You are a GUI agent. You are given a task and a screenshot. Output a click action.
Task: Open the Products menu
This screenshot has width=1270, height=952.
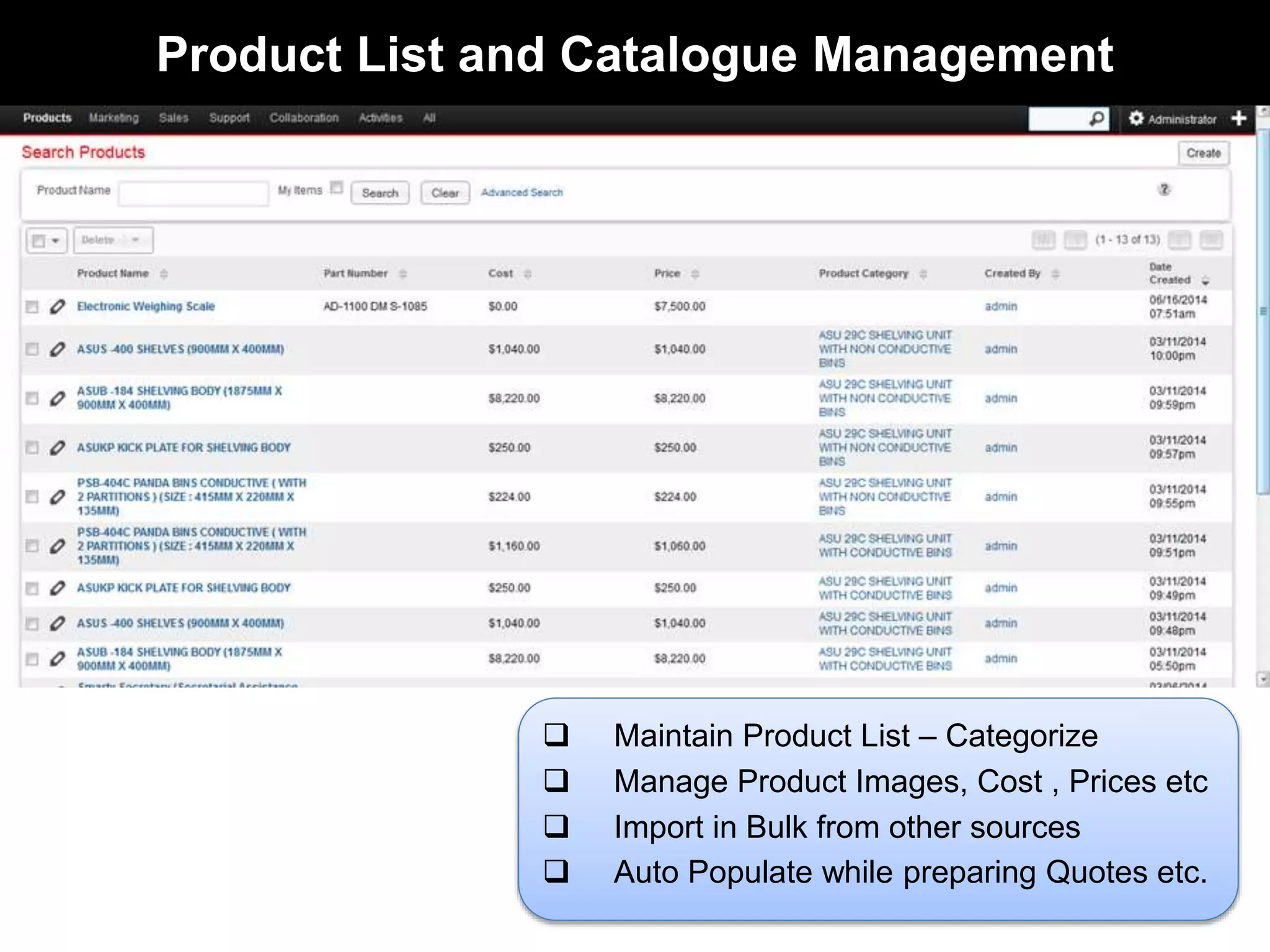pyautogui.click(x=47, y=118)
